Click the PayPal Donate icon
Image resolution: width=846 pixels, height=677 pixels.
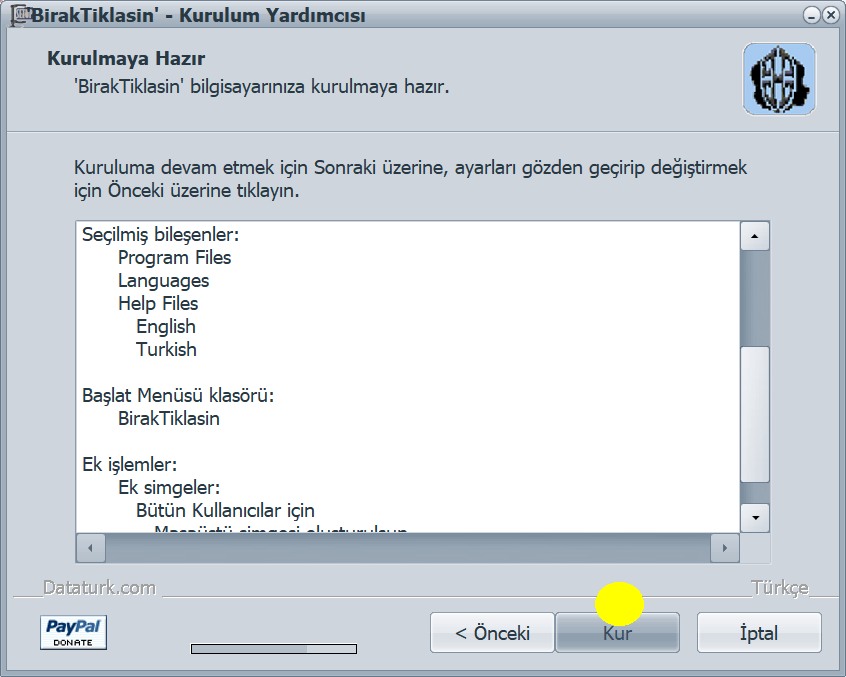click(73, 632)
